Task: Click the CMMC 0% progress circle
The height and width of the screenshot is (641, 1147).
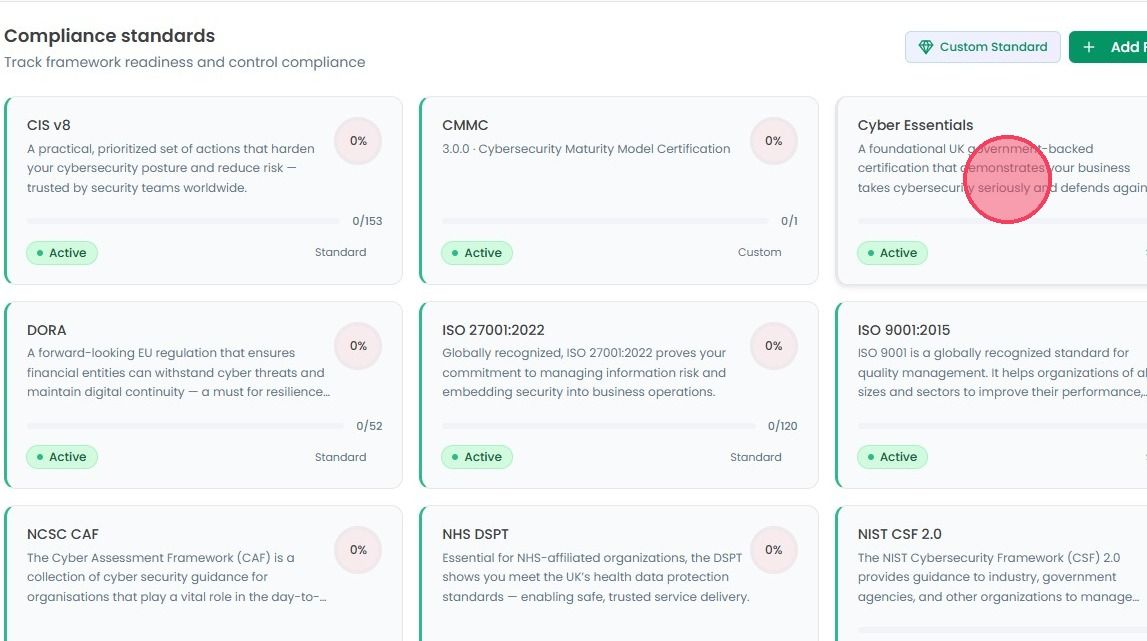Action: pyautogui.click(x=773, y=140)
